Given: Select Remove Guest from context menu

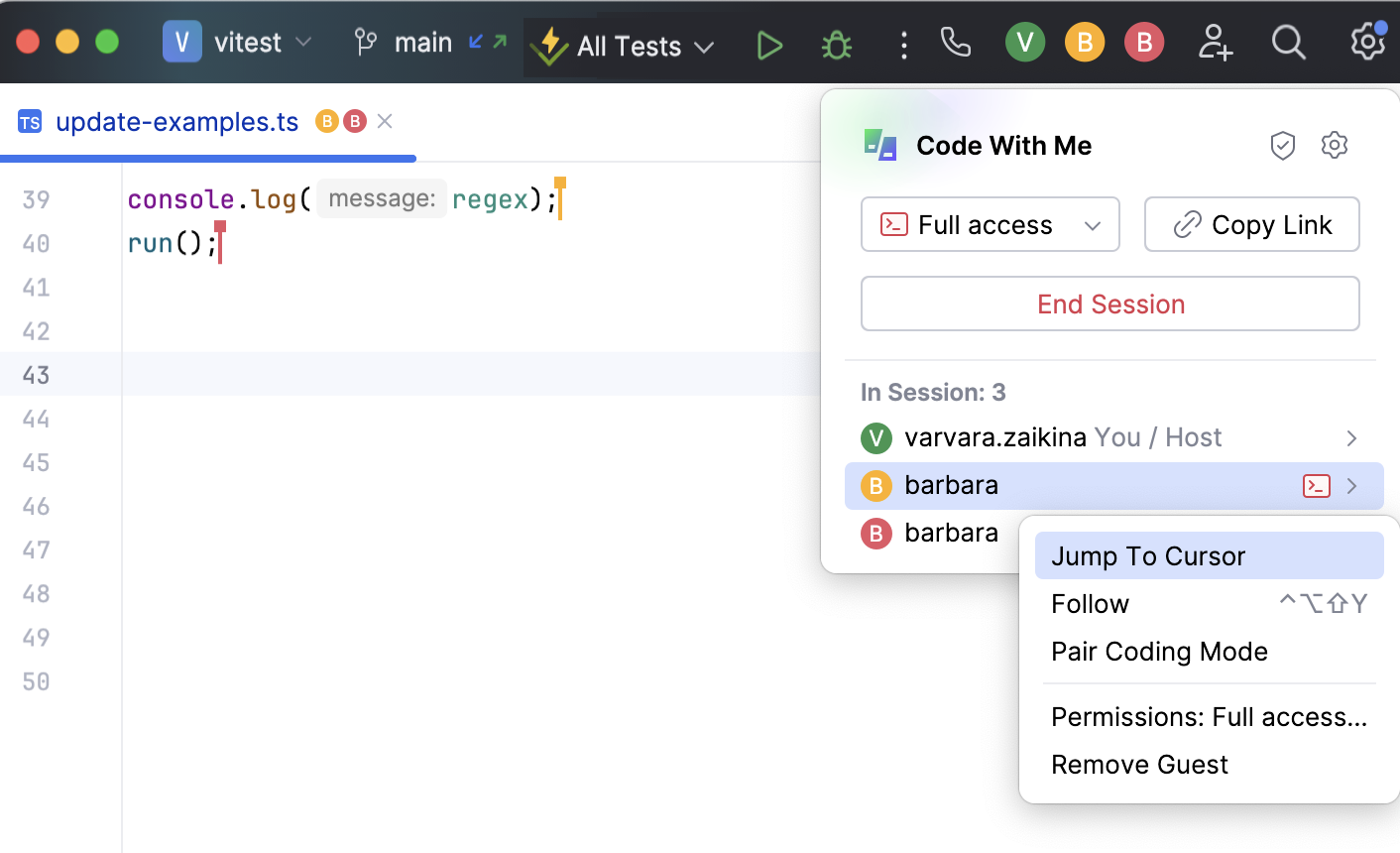Looking at the screenshot, I should pos(1139,765).
